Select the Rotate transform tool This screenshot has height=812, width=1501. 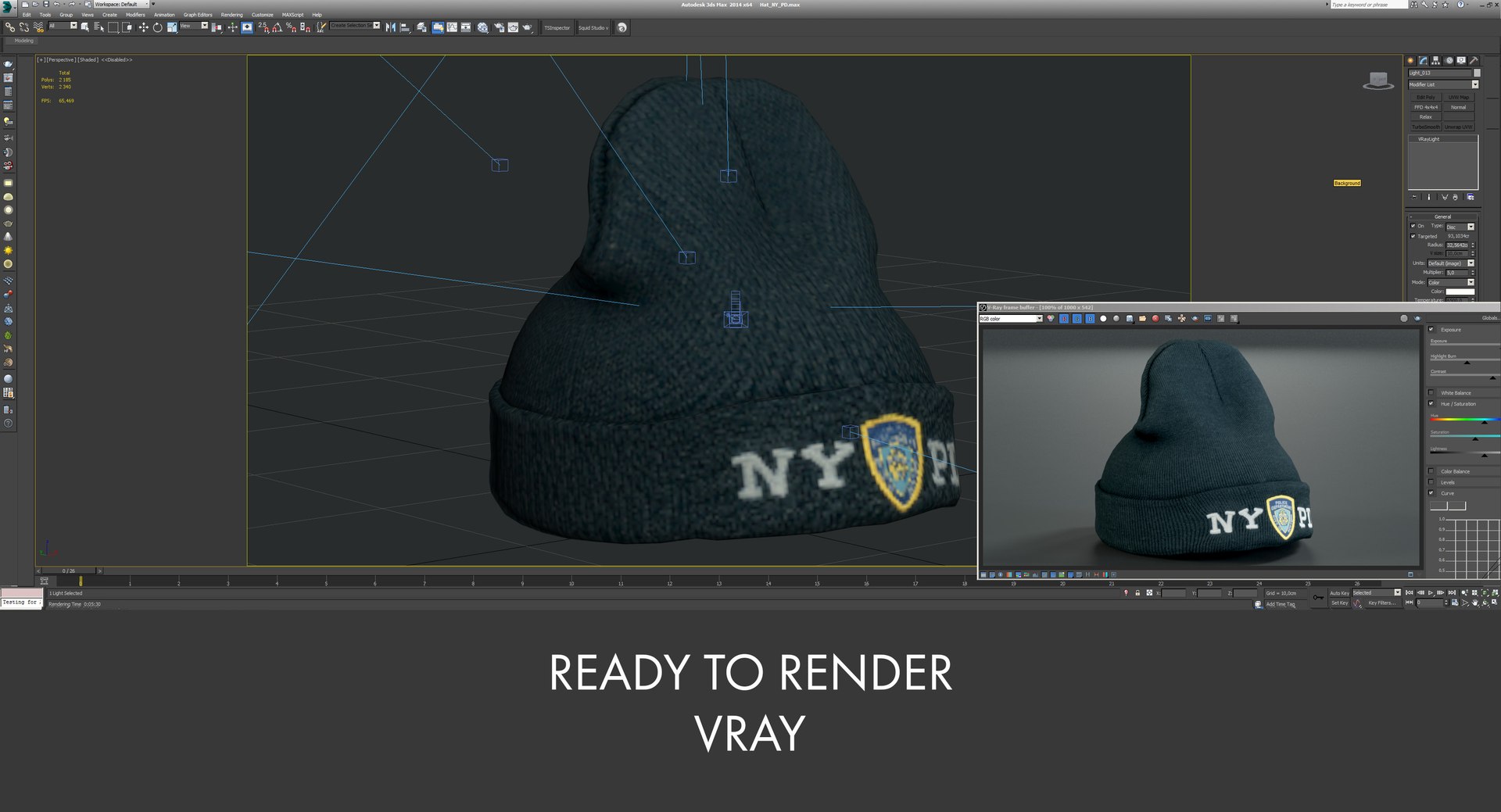(157, 27)
